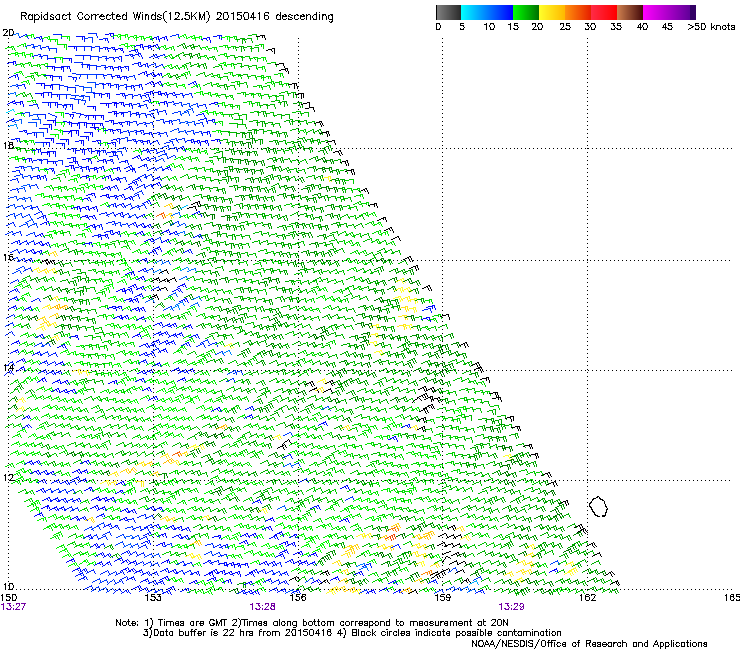
Task: Click the yellow 20-25 knots color segment
Action: [552, 12]
